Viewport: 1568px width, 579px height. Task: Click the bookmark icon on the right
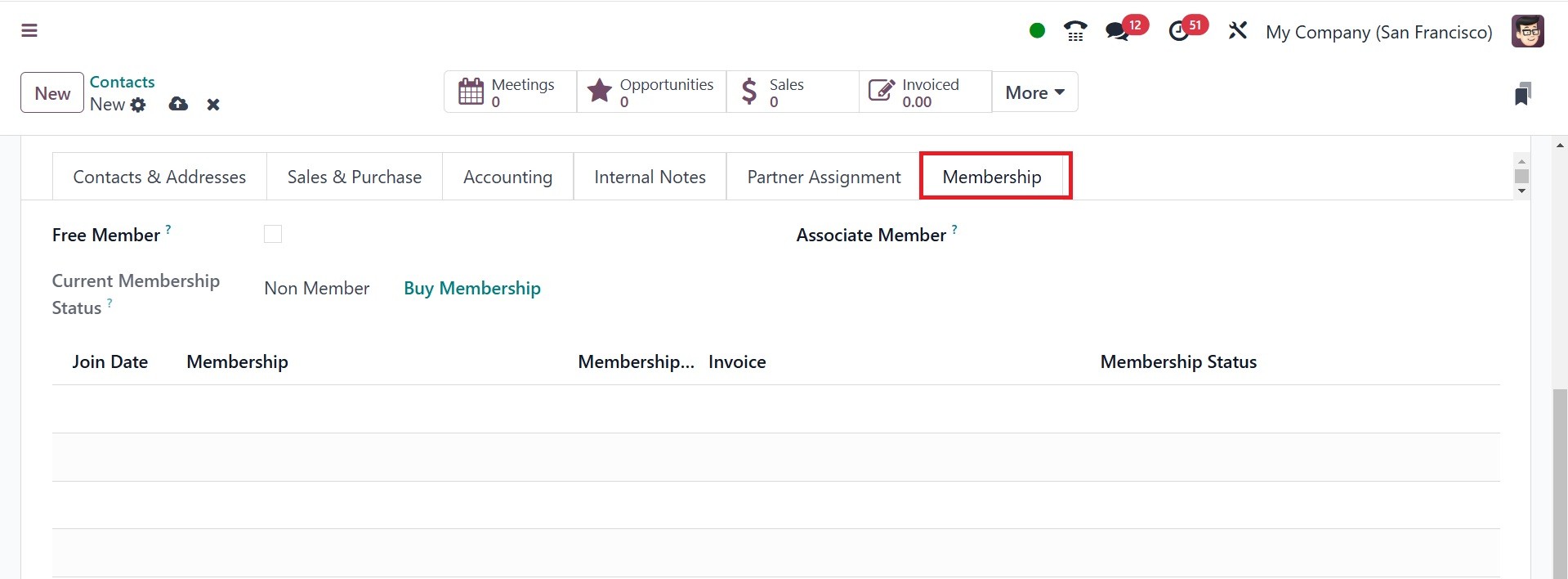tap(1522, 93)
